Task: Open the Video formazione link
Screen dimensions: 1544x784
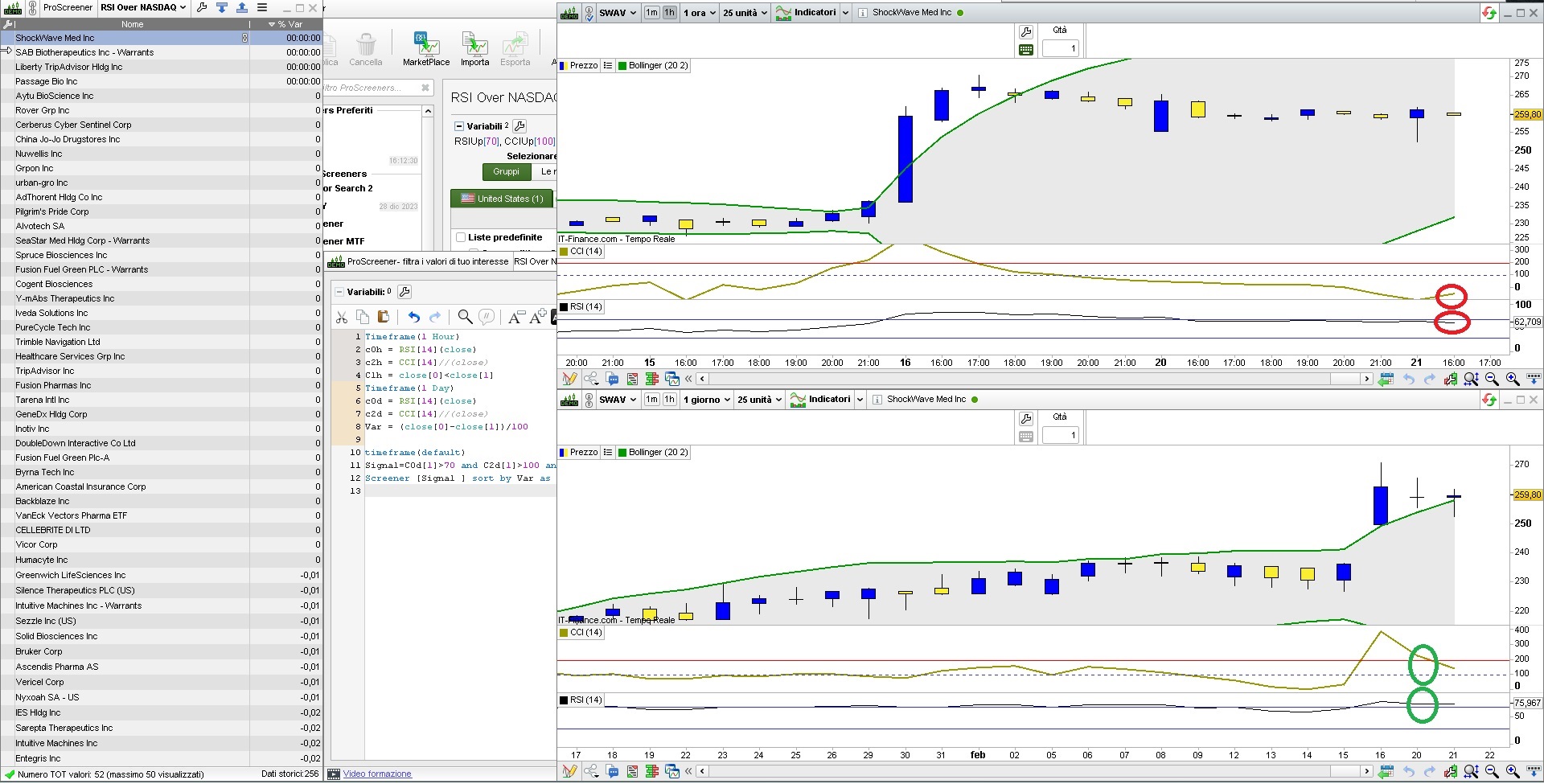Action: (377, 774)
